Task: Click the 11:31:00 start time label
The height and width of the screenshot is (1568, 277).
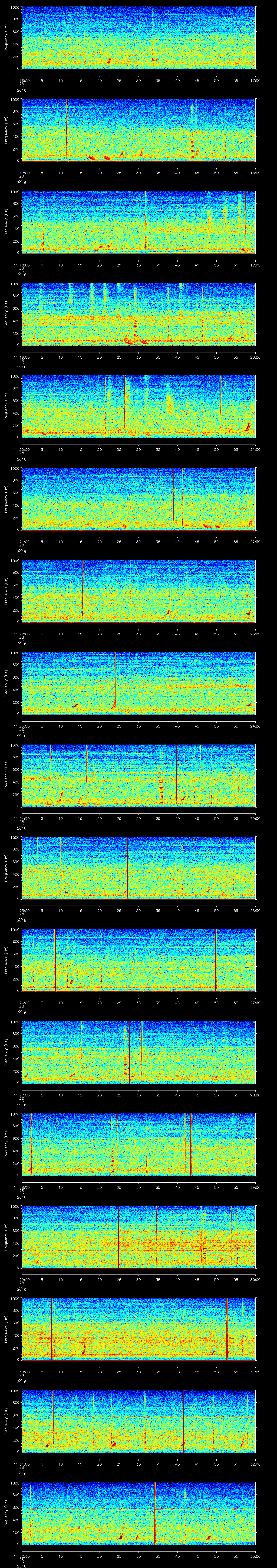Action: point(21,1463)
